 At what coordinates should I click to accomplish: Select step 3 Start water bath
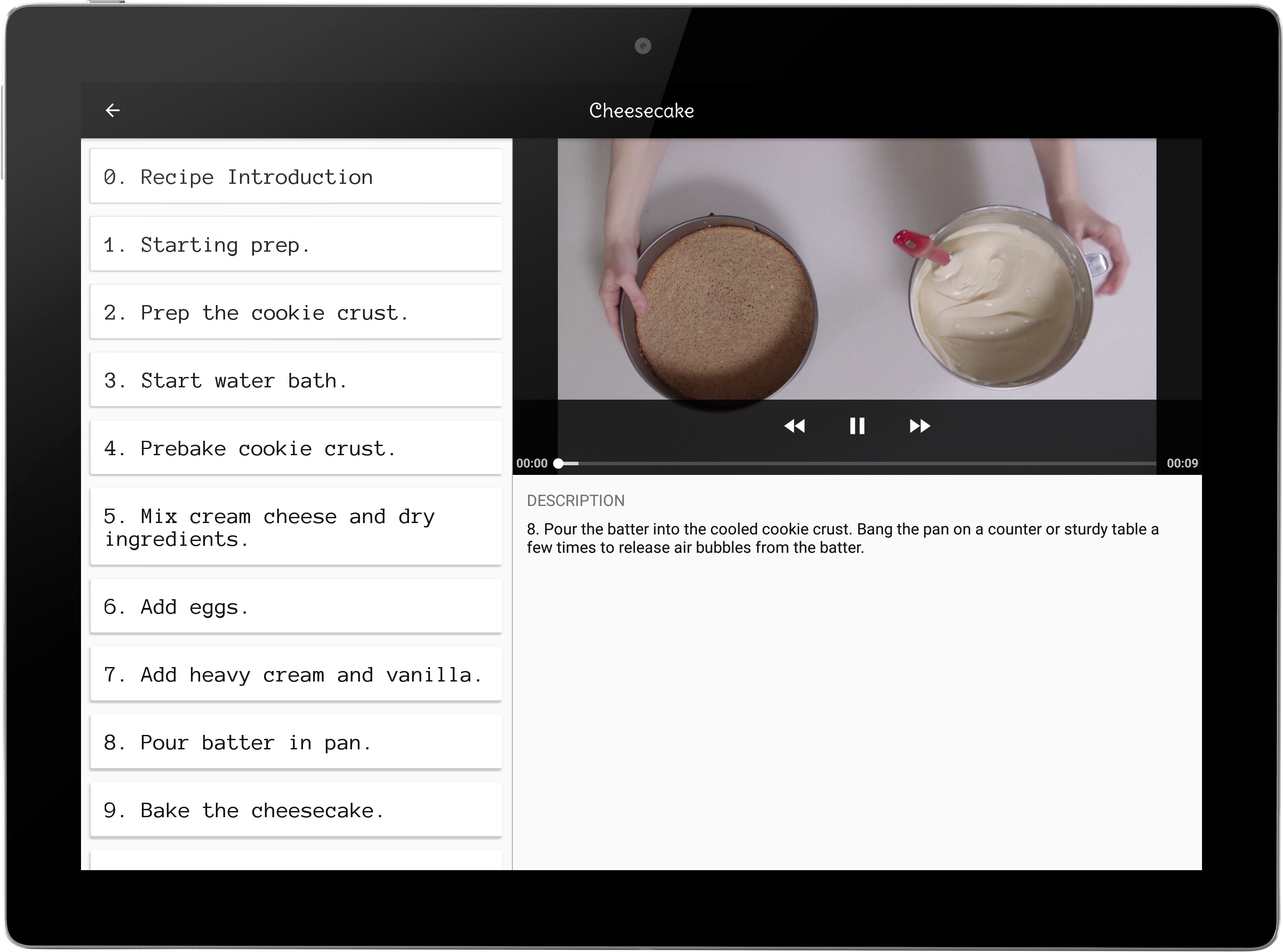[x=296, y=380]
